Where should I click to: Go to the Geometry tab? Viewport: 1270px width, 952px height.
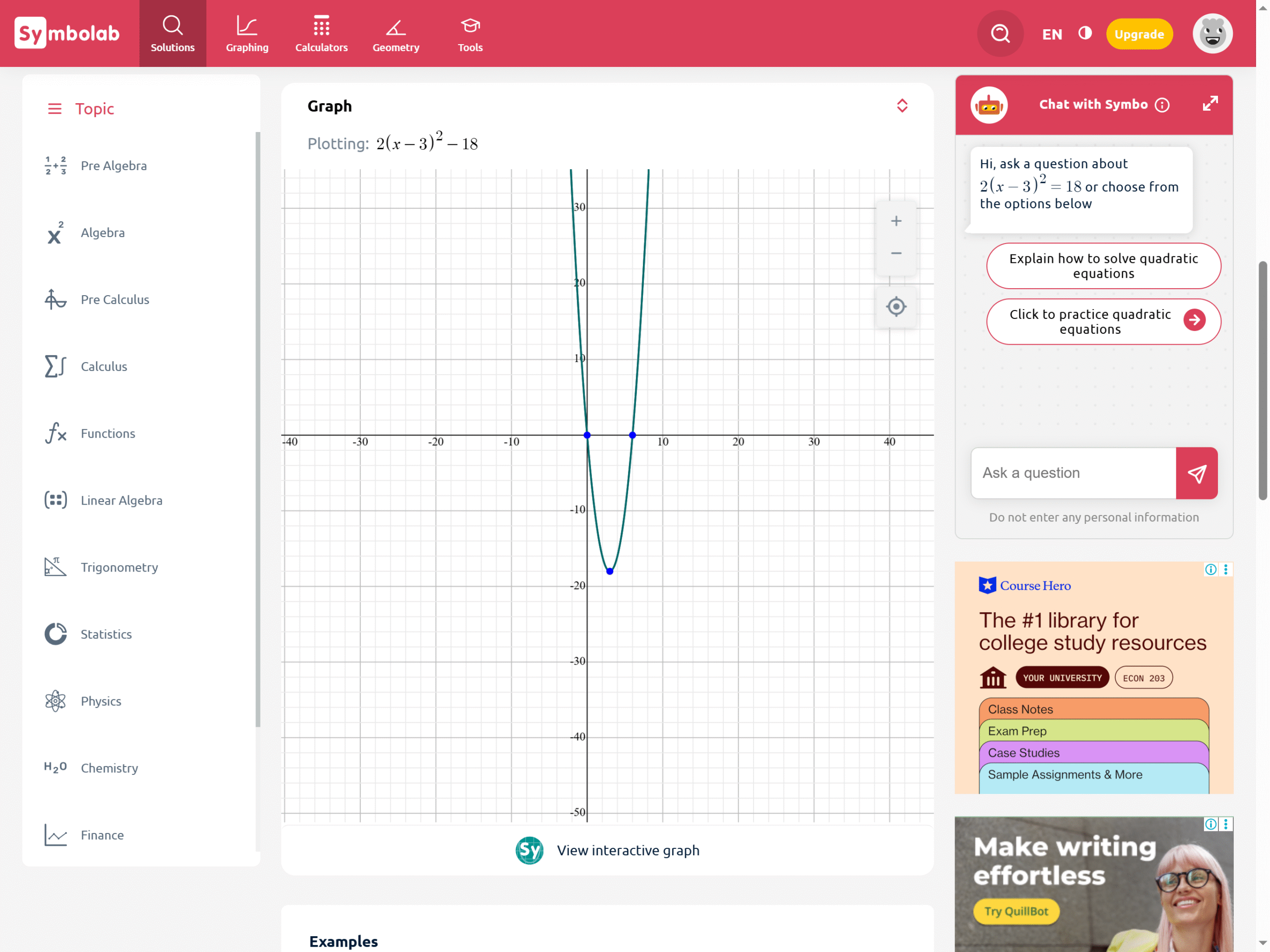tap(395, 33)
